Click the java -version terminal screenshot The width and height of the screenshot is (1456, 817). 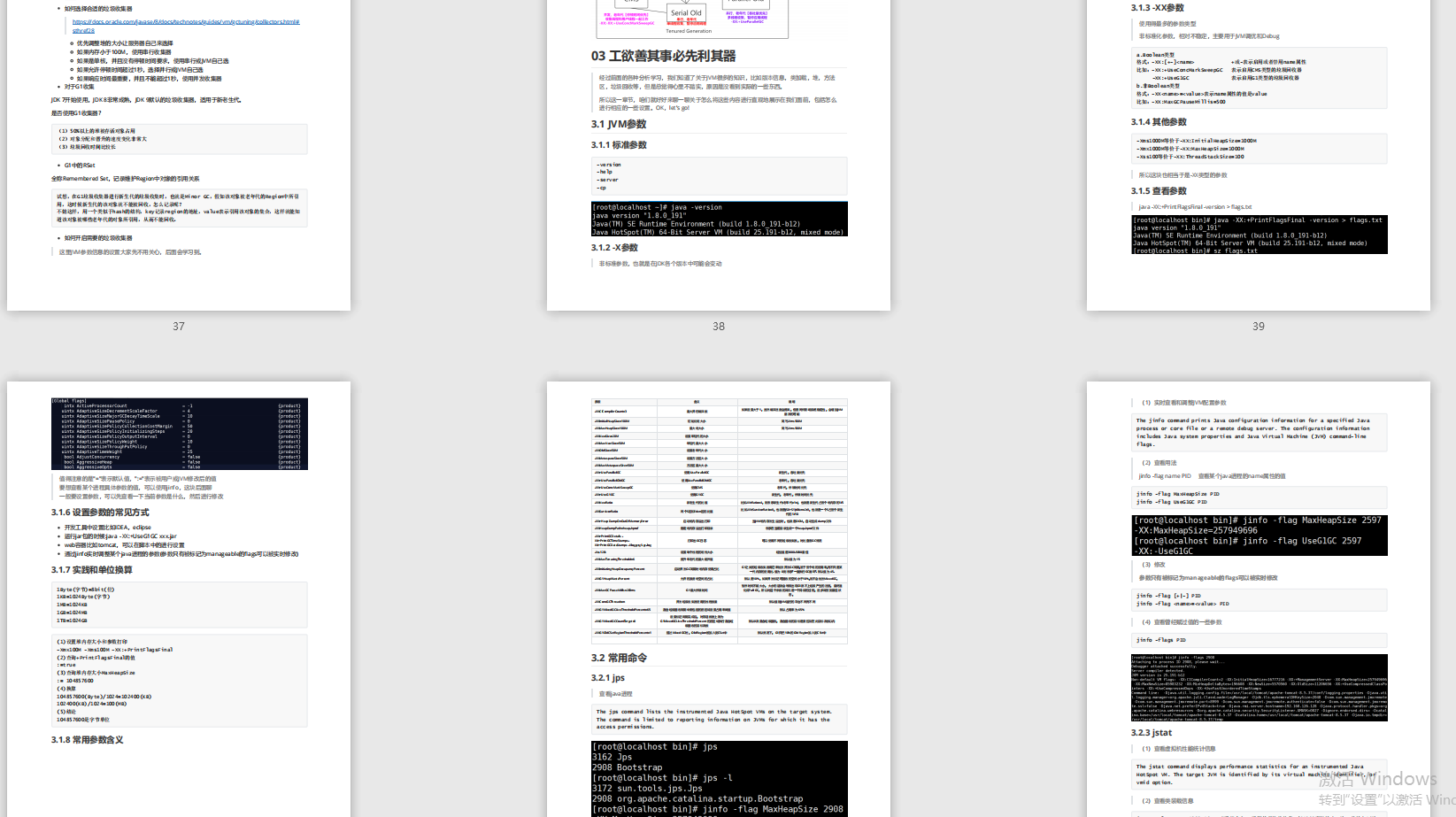point(720,219)
